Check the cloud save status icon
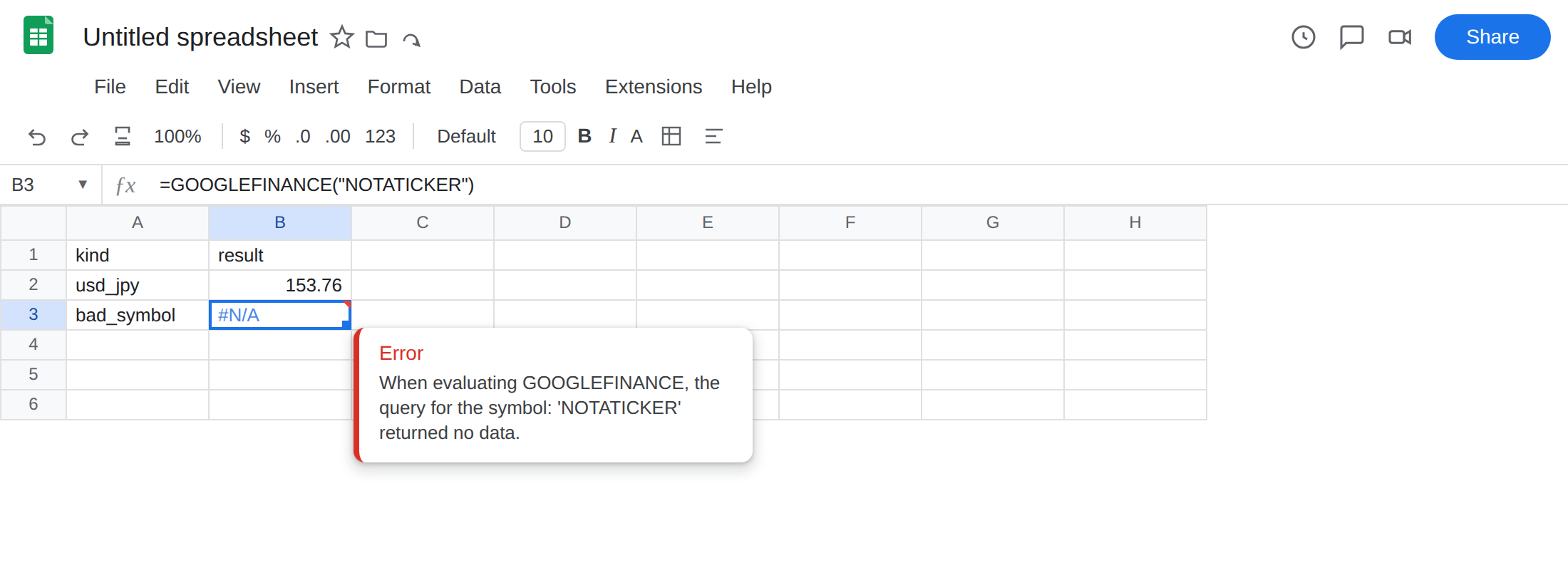Viewport: 1568px width, 570px height. coord(411,39)
